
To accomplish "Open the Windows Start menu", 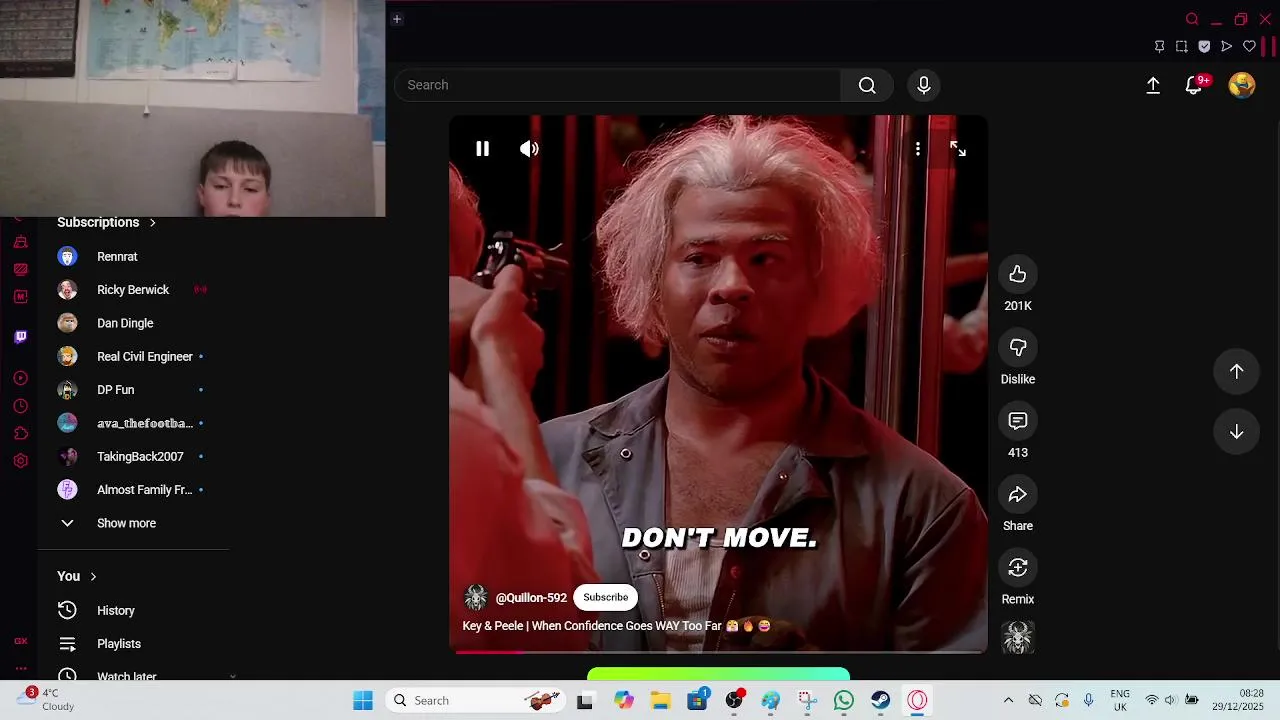I will [x=363, y=700].
